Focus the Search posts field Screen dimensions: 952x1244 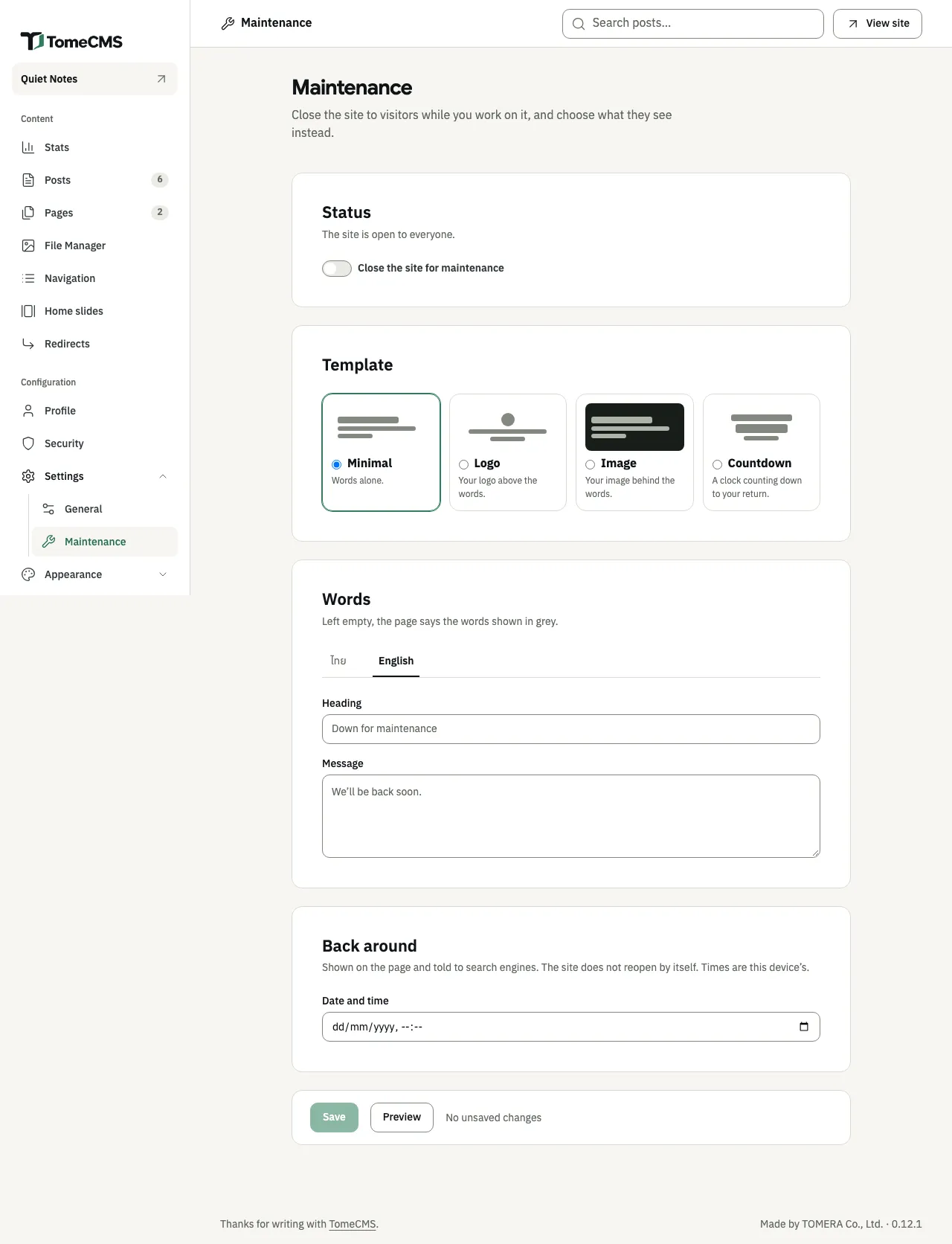[693, 24]
